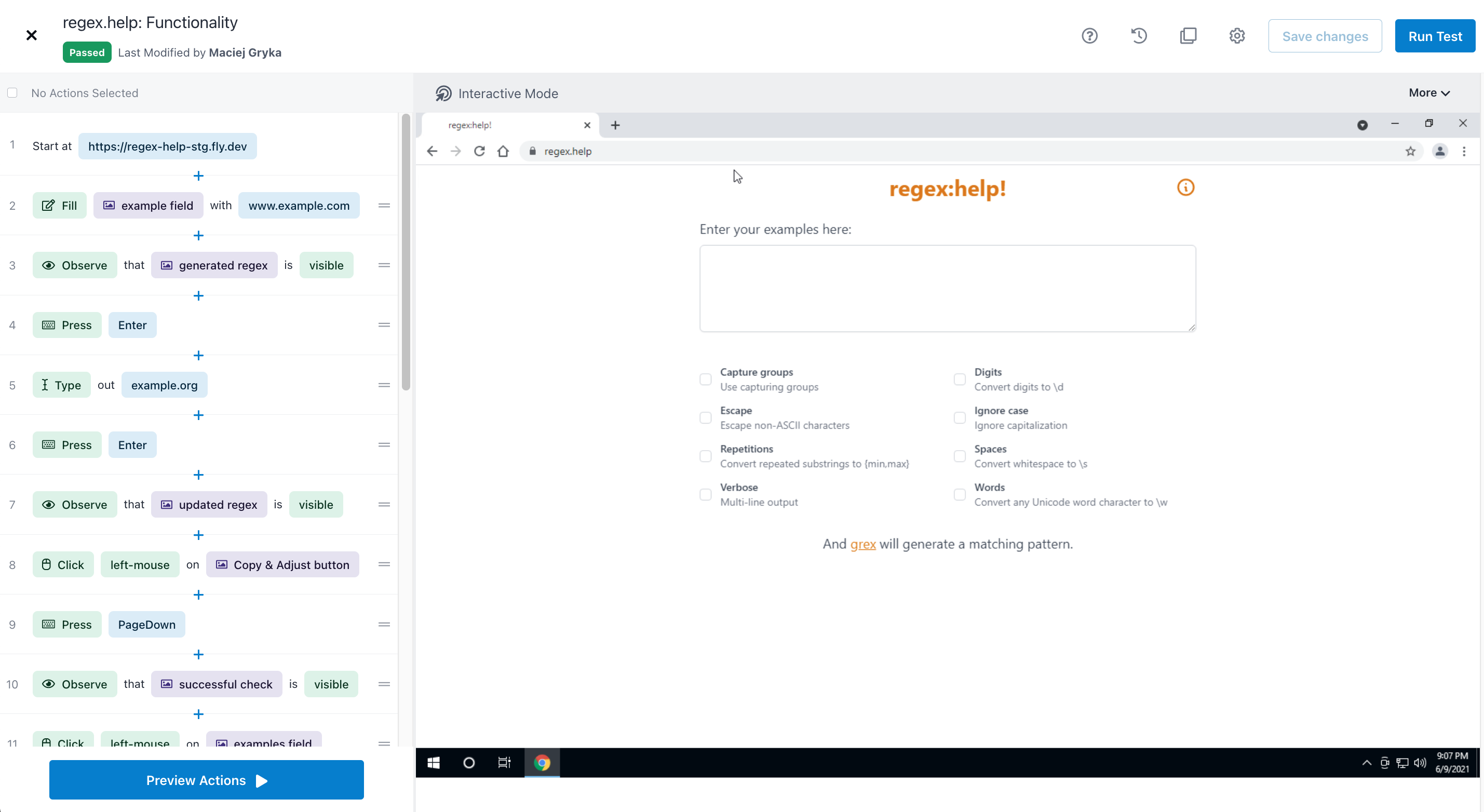The image size is (1484, 812).
Task: Open the Press action type in step 4
Action: 67,325
